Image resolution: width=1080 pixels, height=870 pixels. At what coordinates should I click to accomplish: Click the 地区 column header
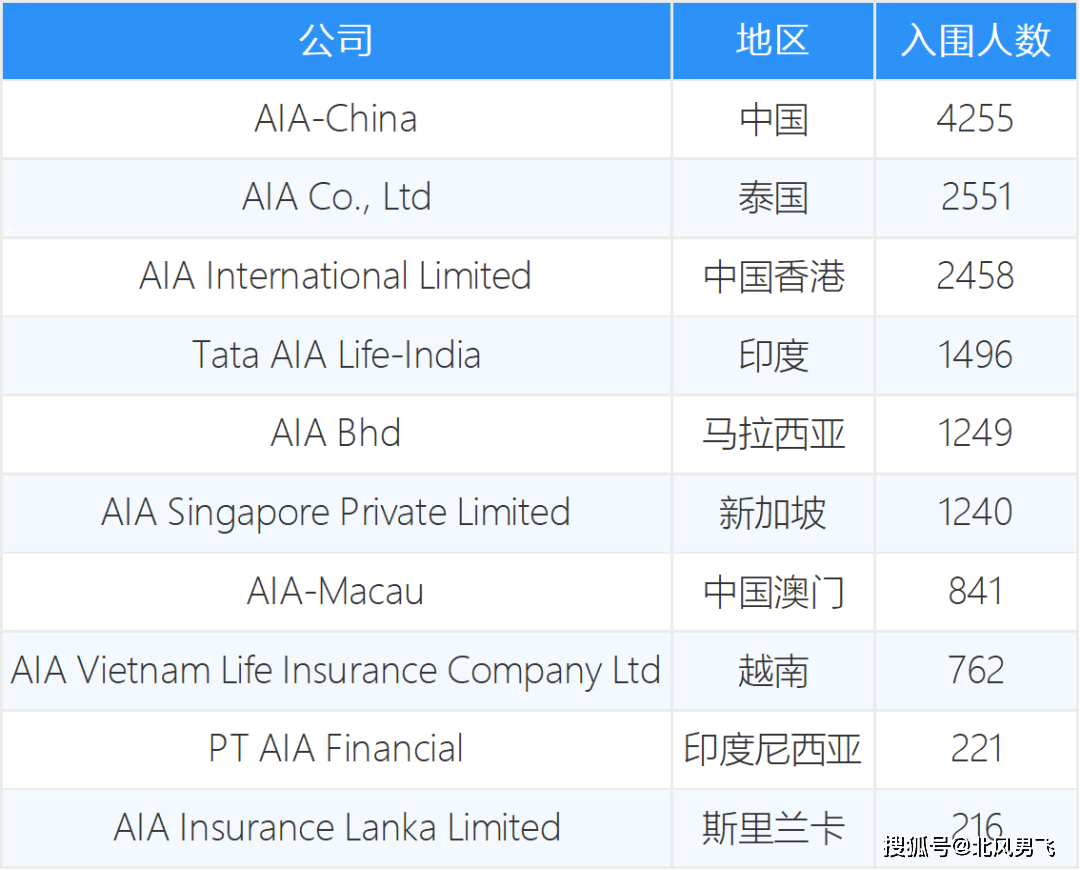[x=772, y=40]
